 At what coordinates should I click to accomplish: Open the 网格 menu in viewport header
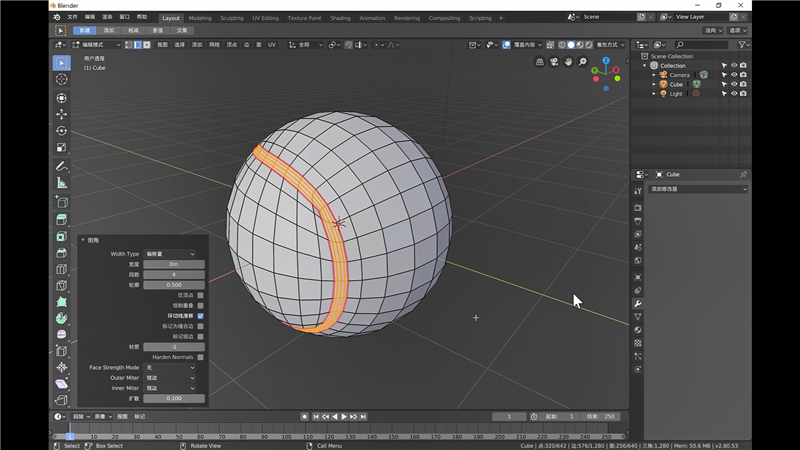click(214, 45)
